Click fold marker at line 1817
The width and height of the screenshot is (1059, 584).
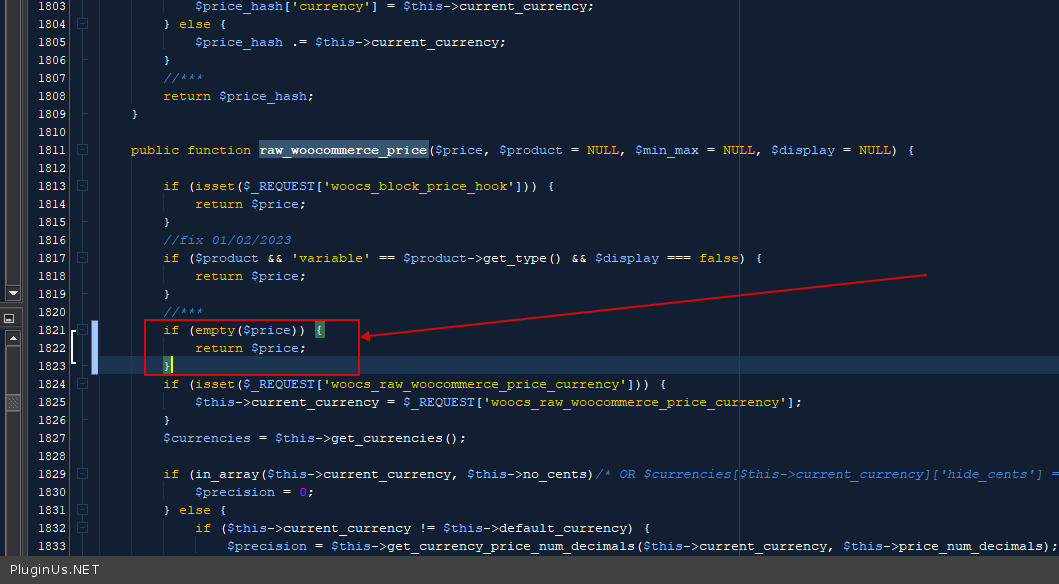coord(83,258)
